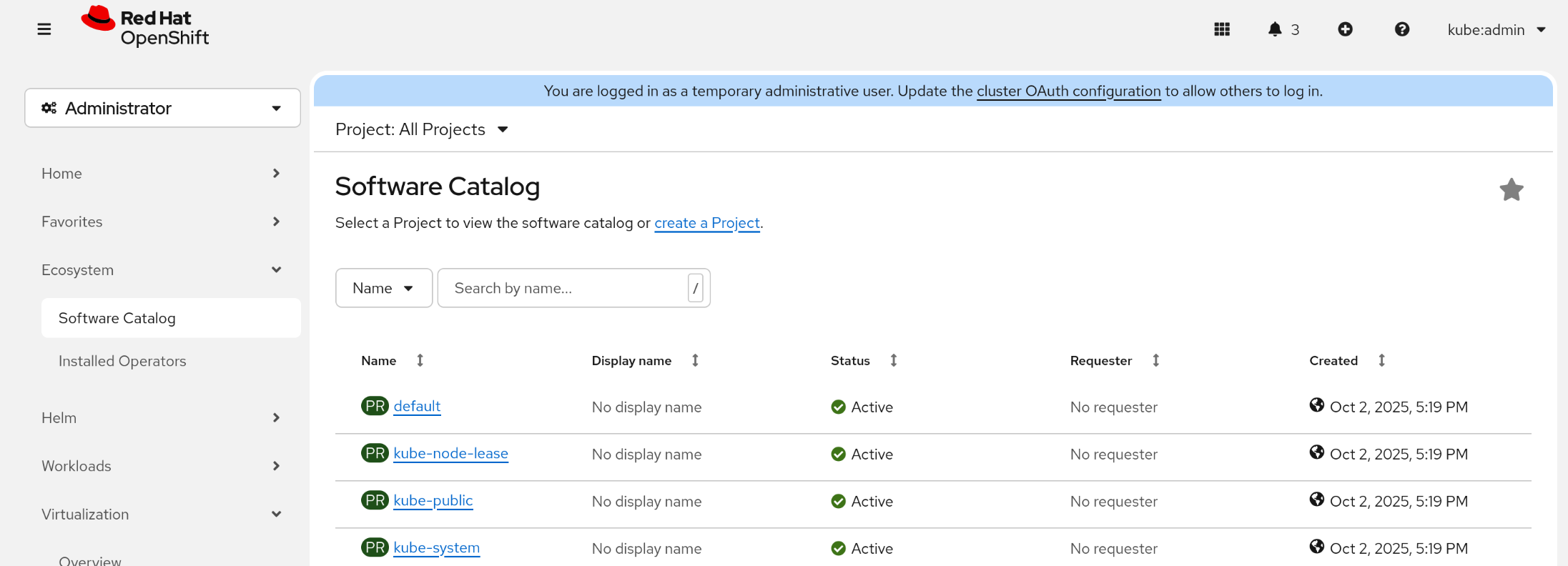Open the Project: All Projects dropdown
Screen dimensions: 1568x566
pyautogui.click(x=422, y=129)
